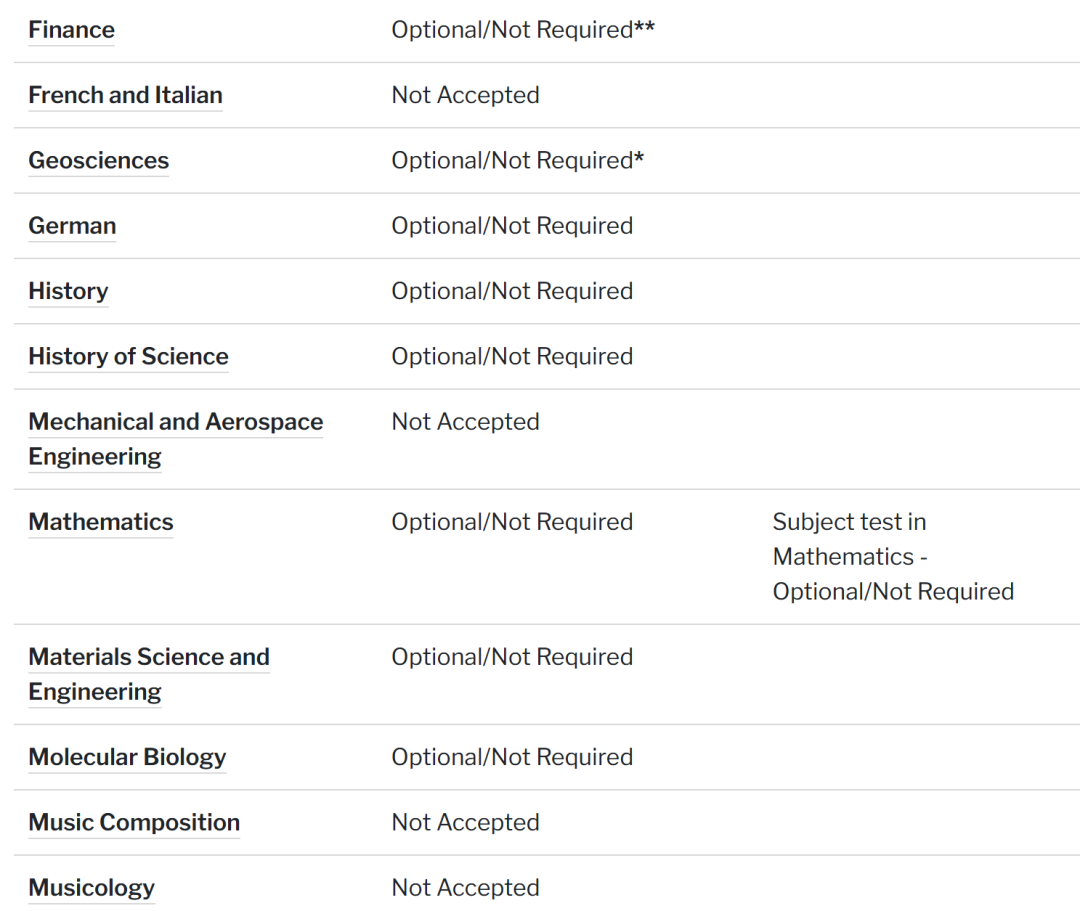The width and height of the screenshot is (1080, 911).
Task: Click Finance's Optional/Not Required** status text
Action: [523, 30]
